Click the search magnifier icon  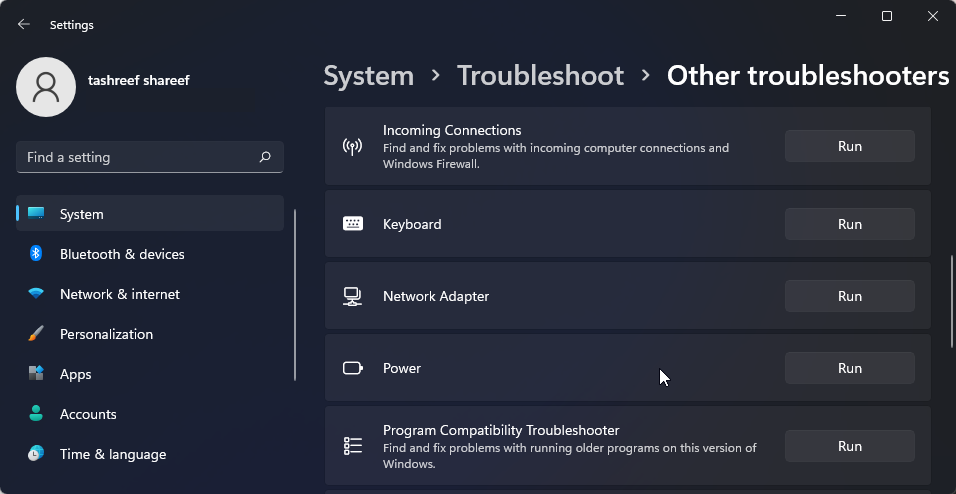(265, 157)
